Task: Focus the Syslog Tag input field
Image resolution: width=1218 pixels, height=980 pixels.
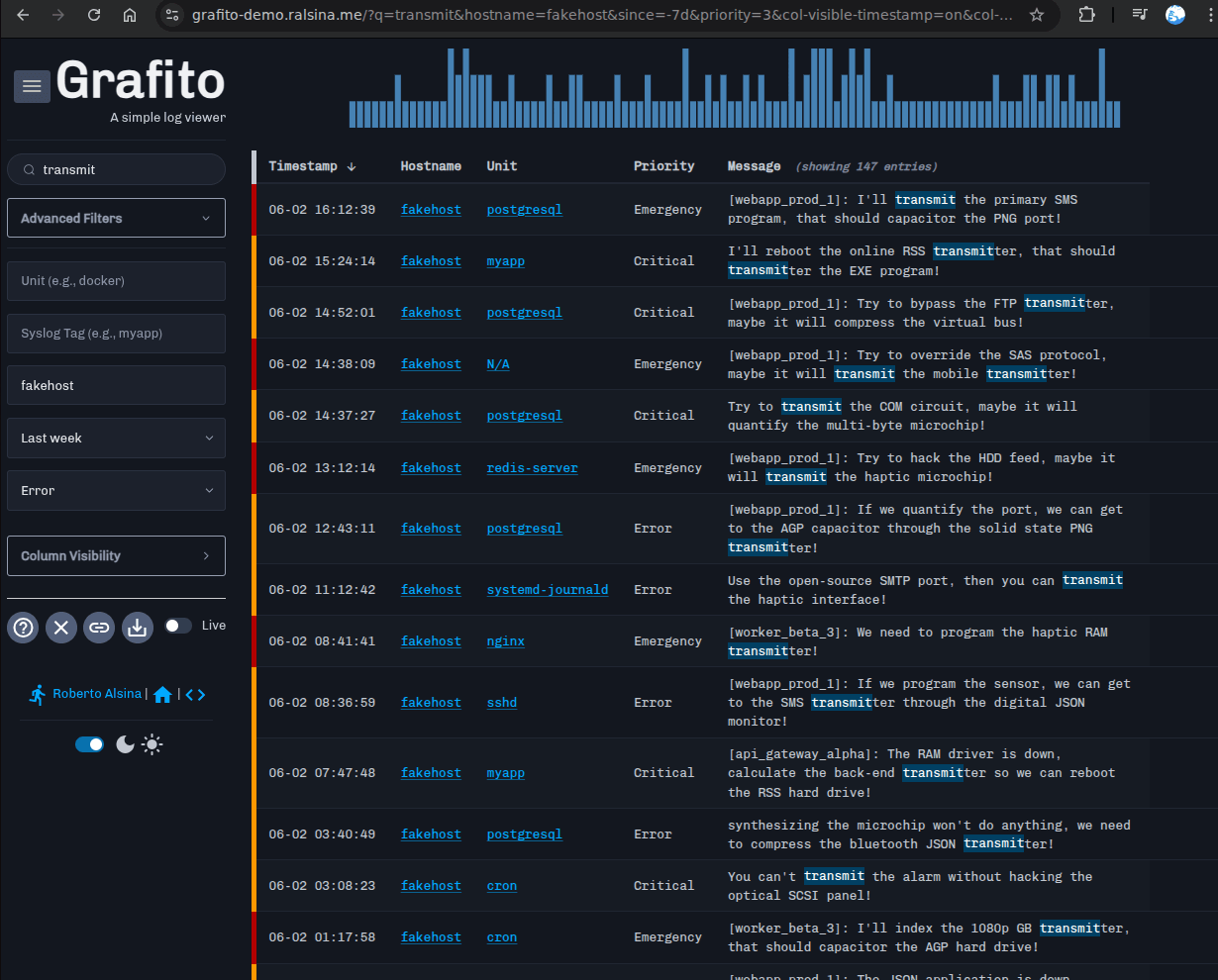Action: click(116, 334)
